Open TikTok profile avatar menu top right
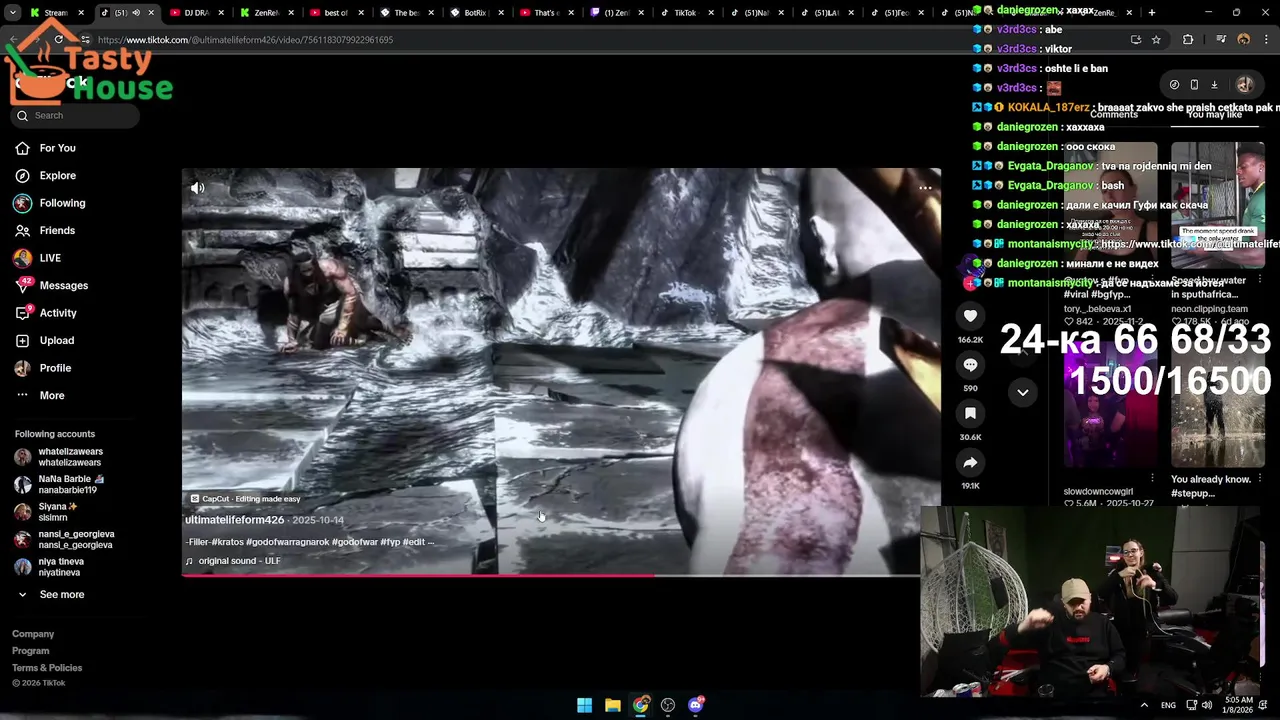 [1245, 85]
